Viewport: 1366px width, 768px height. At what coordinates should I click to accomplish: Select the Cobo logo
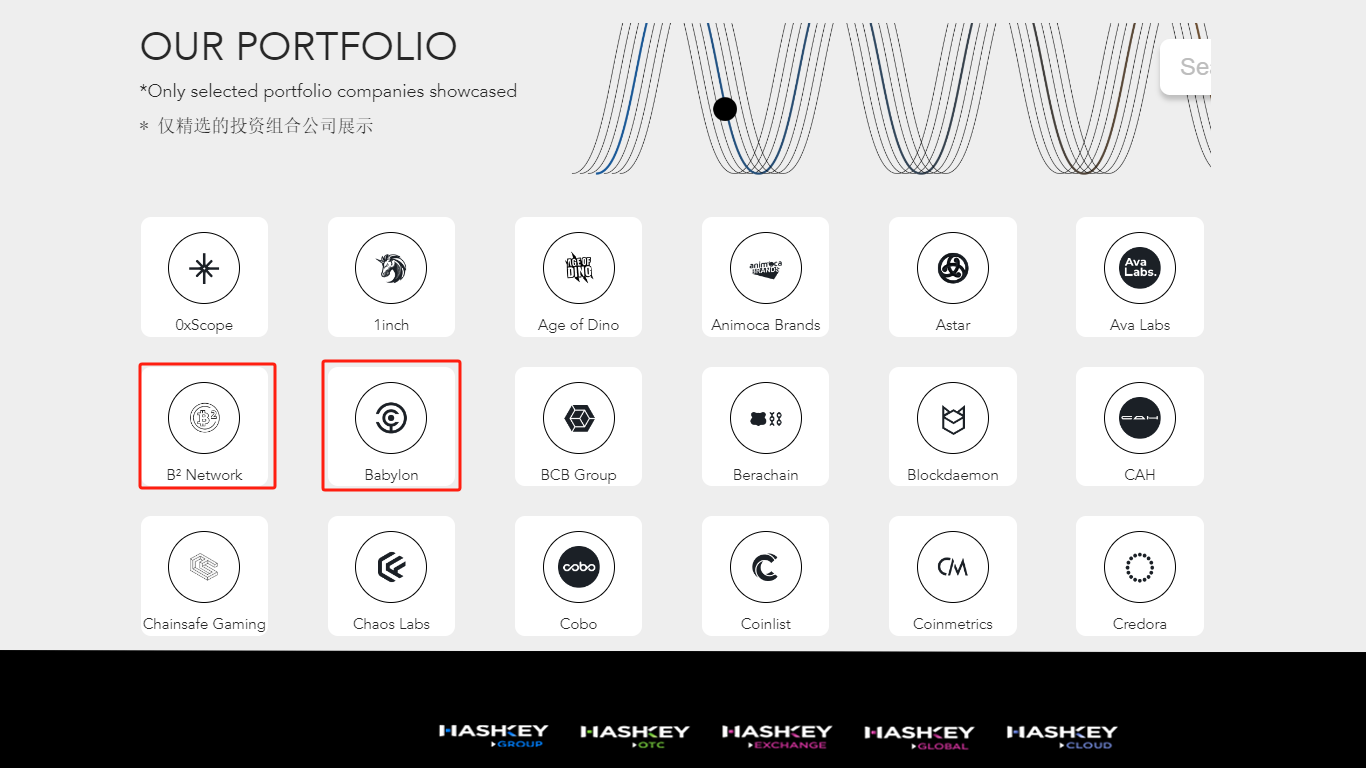tap(578, 567)
